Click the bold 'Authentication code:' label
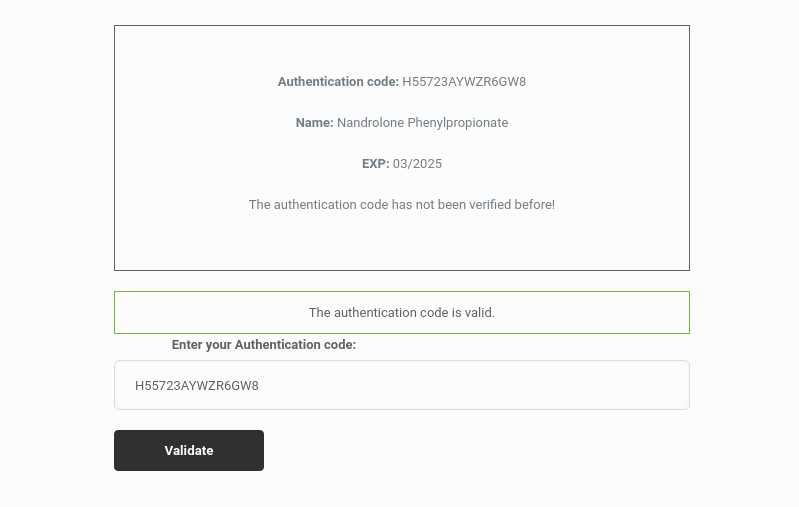Viewport: 799px width, 507px height. pyautogui.click(x=338, y=82)
